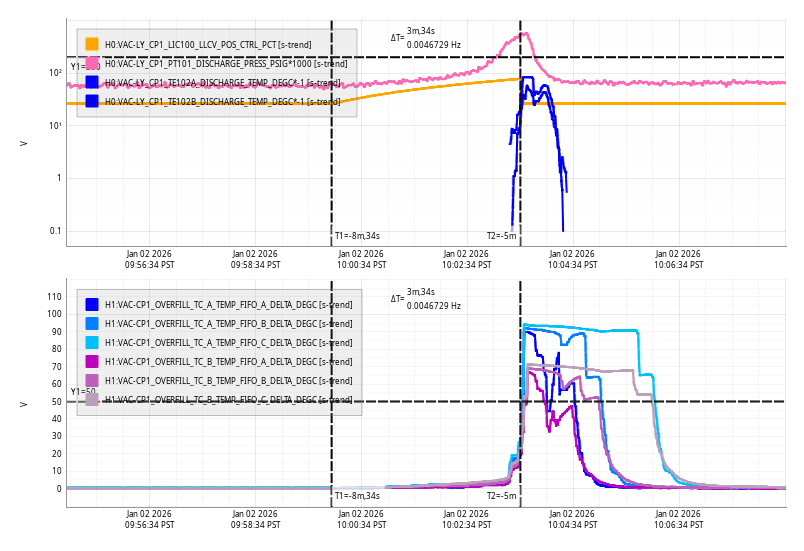The width and height of the screenshot is (804, 551).
Task: Select the PT101_DISCHARGE_PRESS_PSIG legend label text
Action: click(226, 64)
